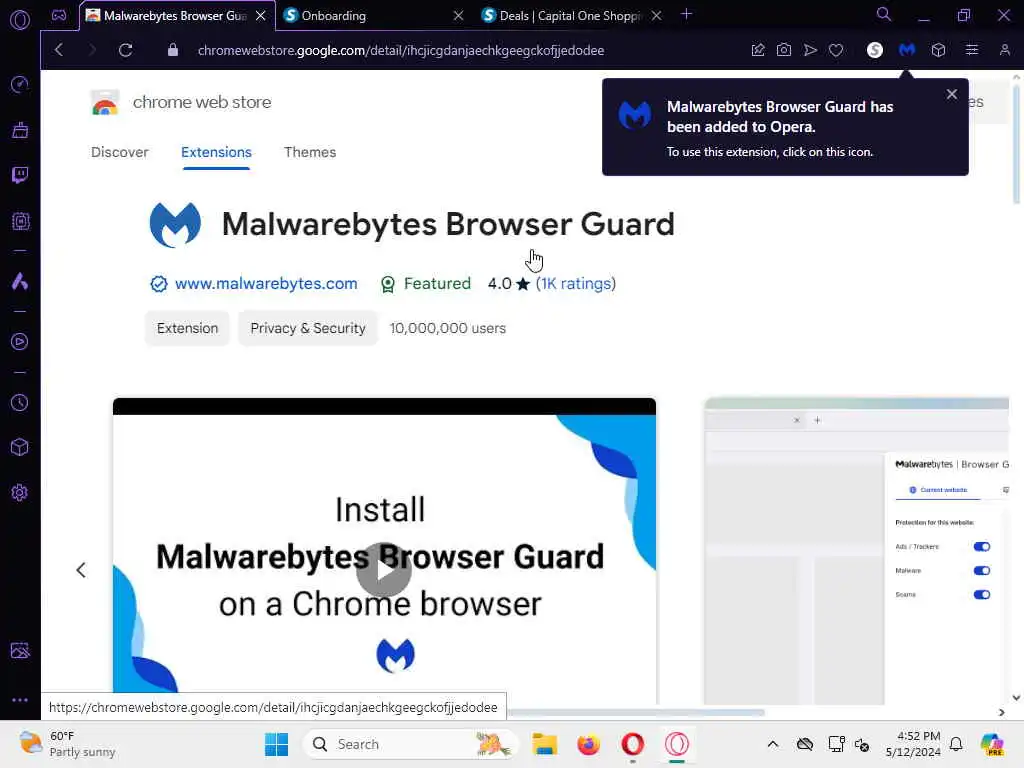This screenshot has width=1024, height=768.
Task: Open the Themes tab
Action: [310, 152]
